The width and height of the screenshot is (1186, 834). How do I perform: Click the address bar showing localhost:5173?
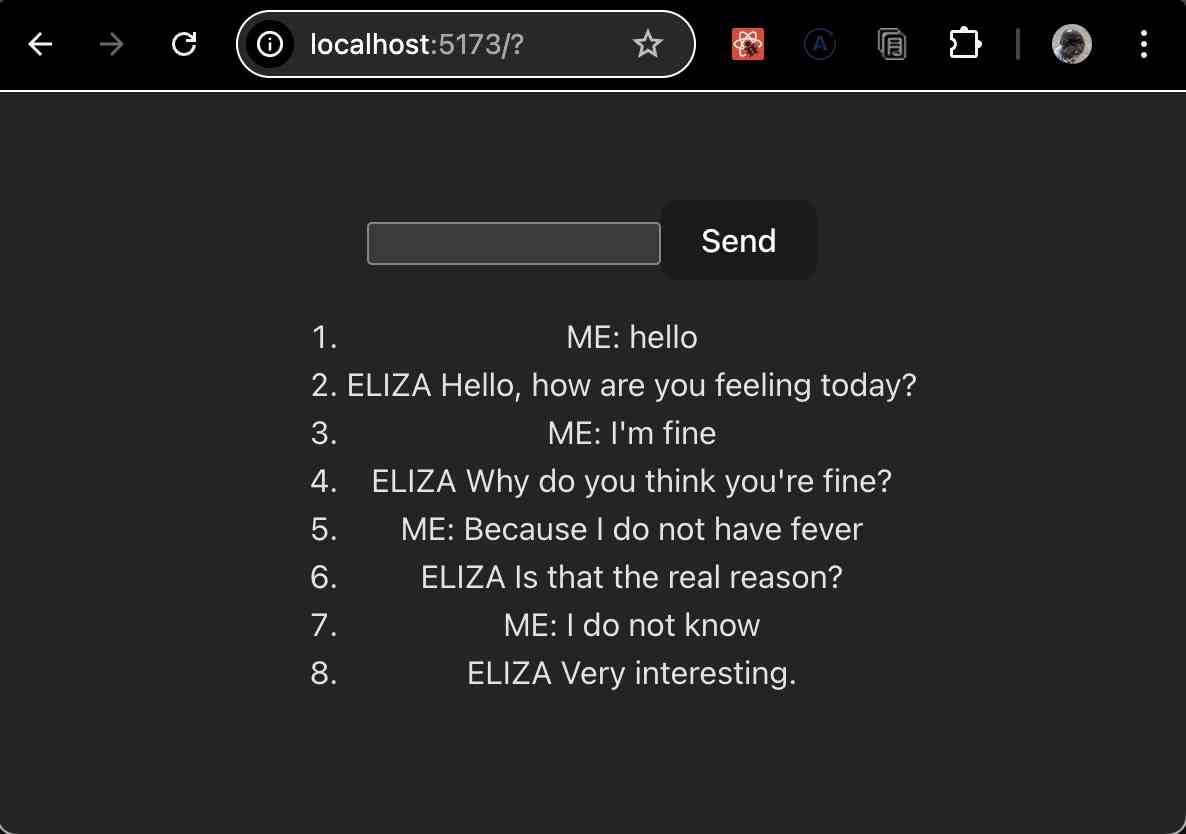pyautogui.click(x=450, y=44)
